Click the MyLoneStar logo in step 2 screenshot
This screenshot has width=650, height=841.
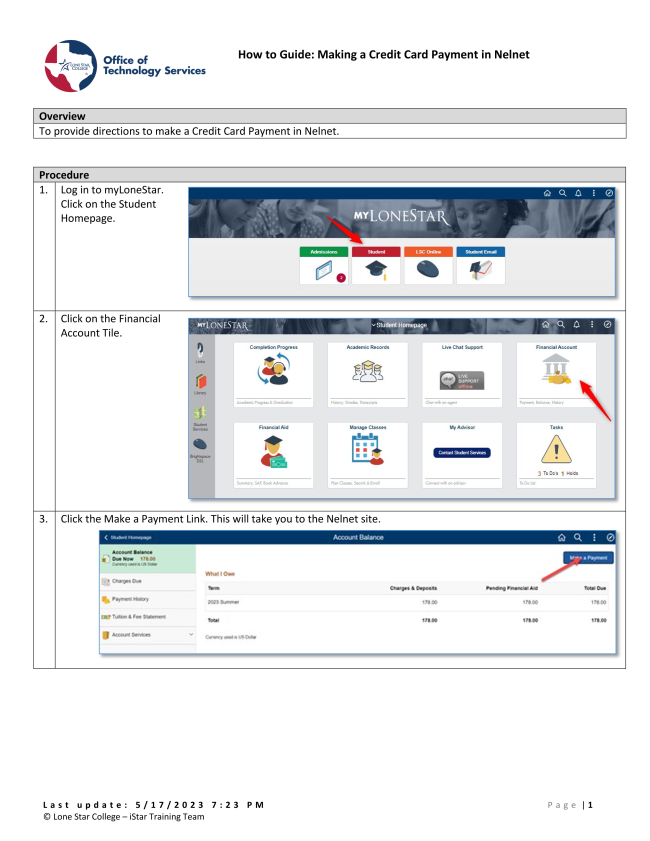click(222, 325)
